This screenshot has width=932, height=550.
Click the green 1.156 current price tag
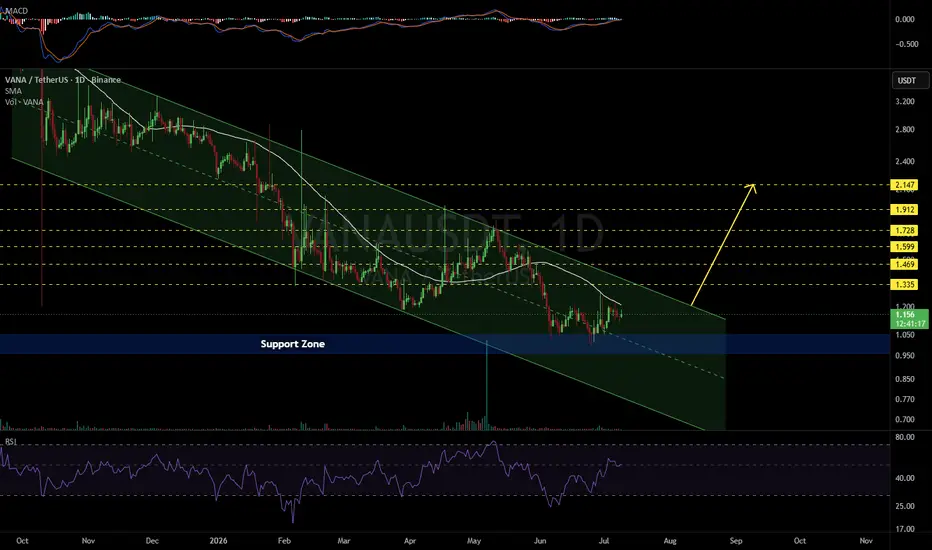click(909, 319)
